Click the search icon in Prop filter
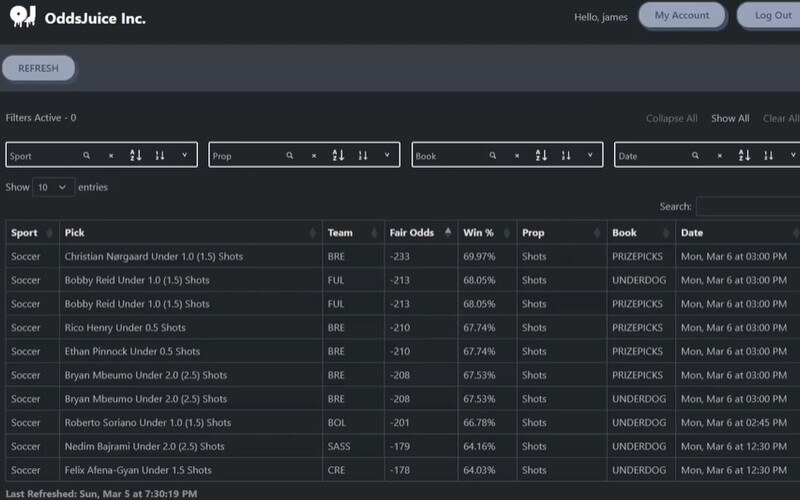The image size is (800, 500). point(289,155)
